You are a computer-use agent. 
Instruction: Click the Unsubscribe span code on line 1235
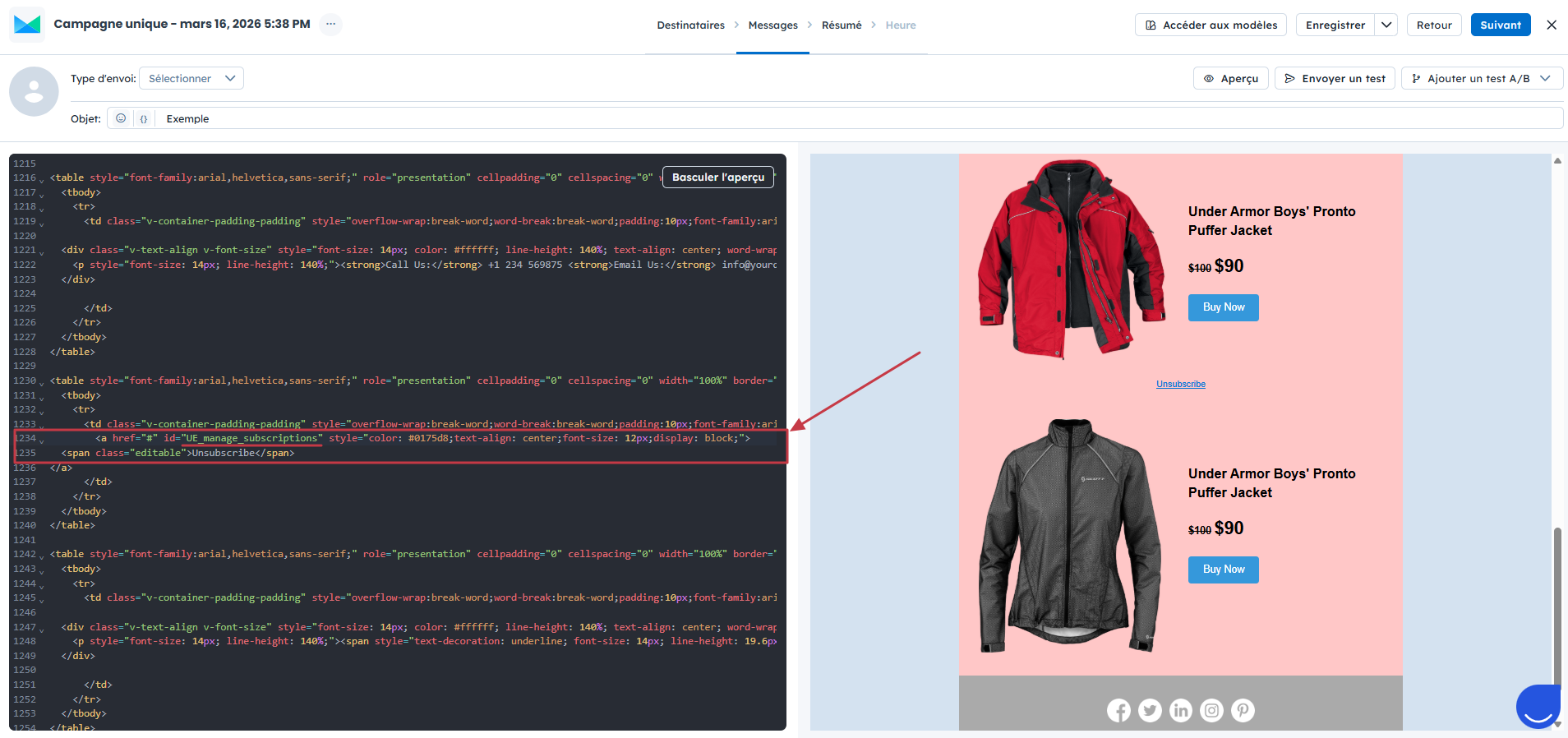178,454
